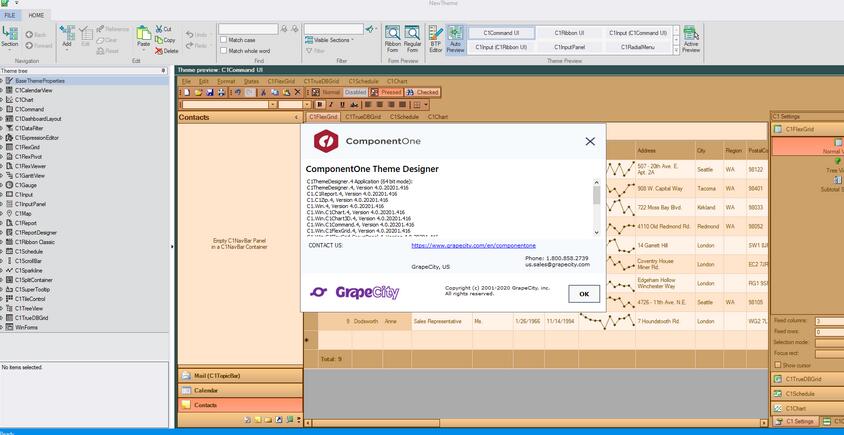844x435 pixels.
Task: Click the Paste clipboard icon
Action: coord(143,33)
